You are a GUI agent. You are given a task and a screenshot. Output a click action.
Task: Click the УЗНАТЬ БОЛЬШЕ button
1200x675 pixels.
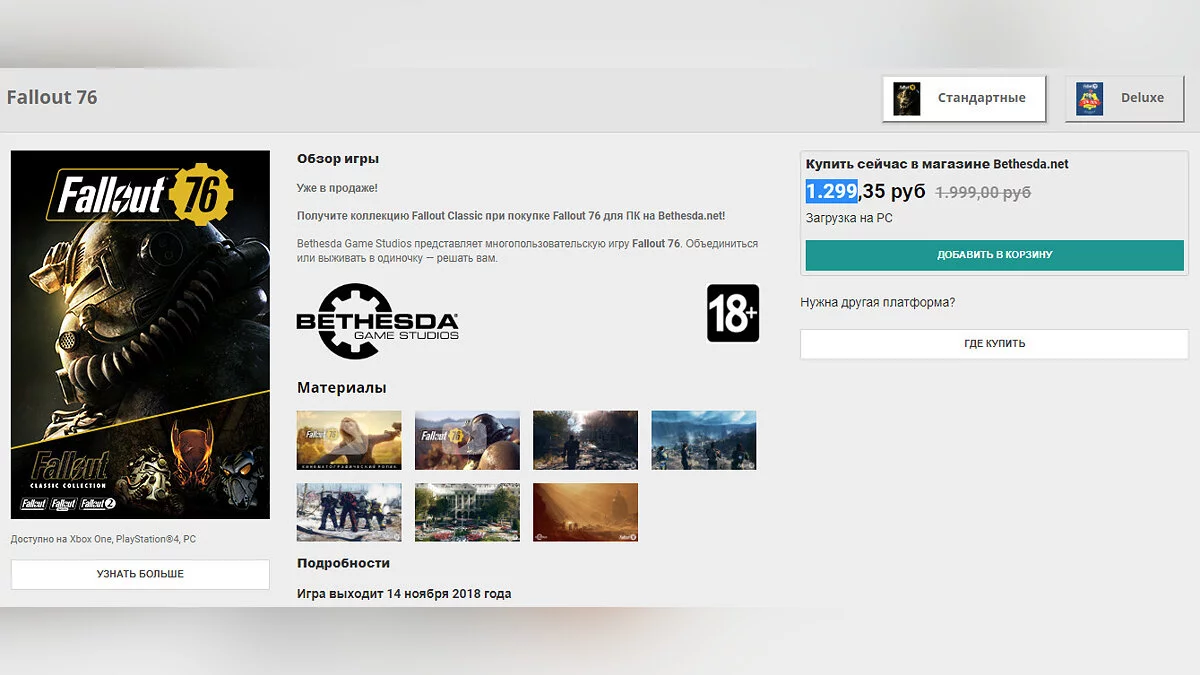coord(140,574)
